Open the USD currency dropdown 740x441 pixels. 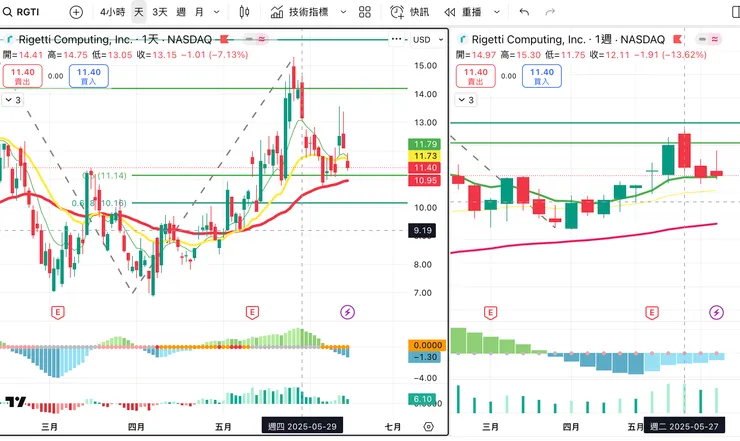tap(428, 40)
